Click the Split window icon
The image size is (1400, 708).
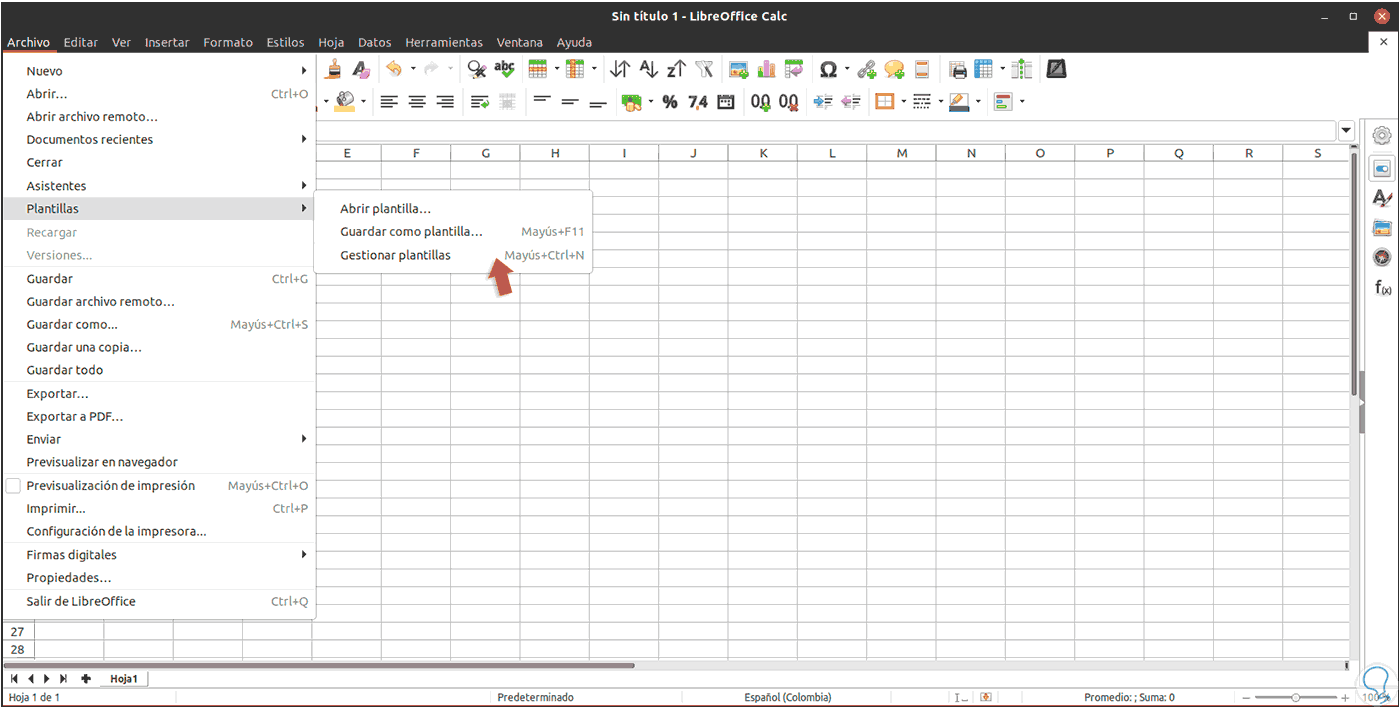(x=1021, y=69)
